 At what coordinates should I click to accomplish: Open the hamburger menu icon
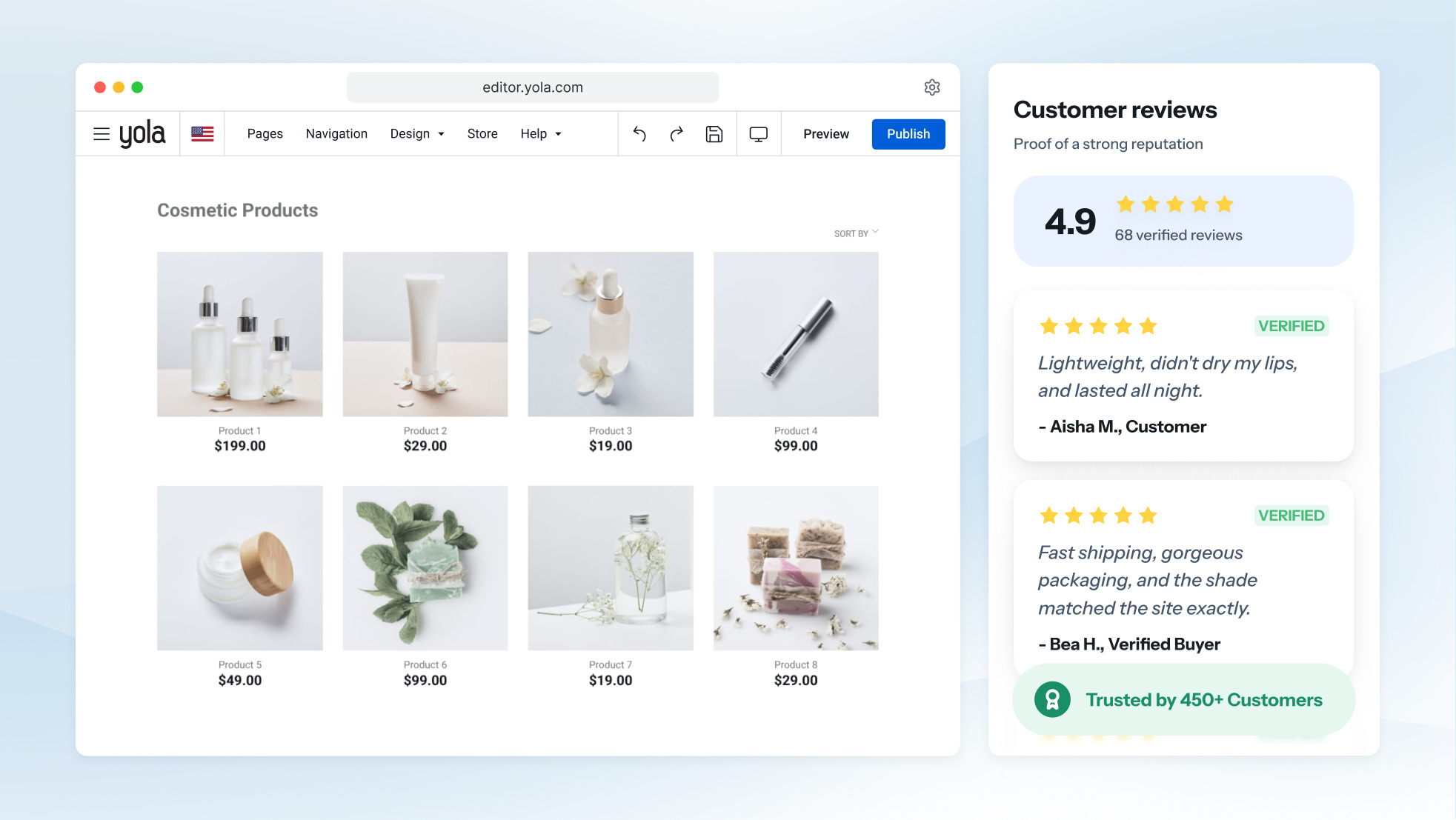102,134
